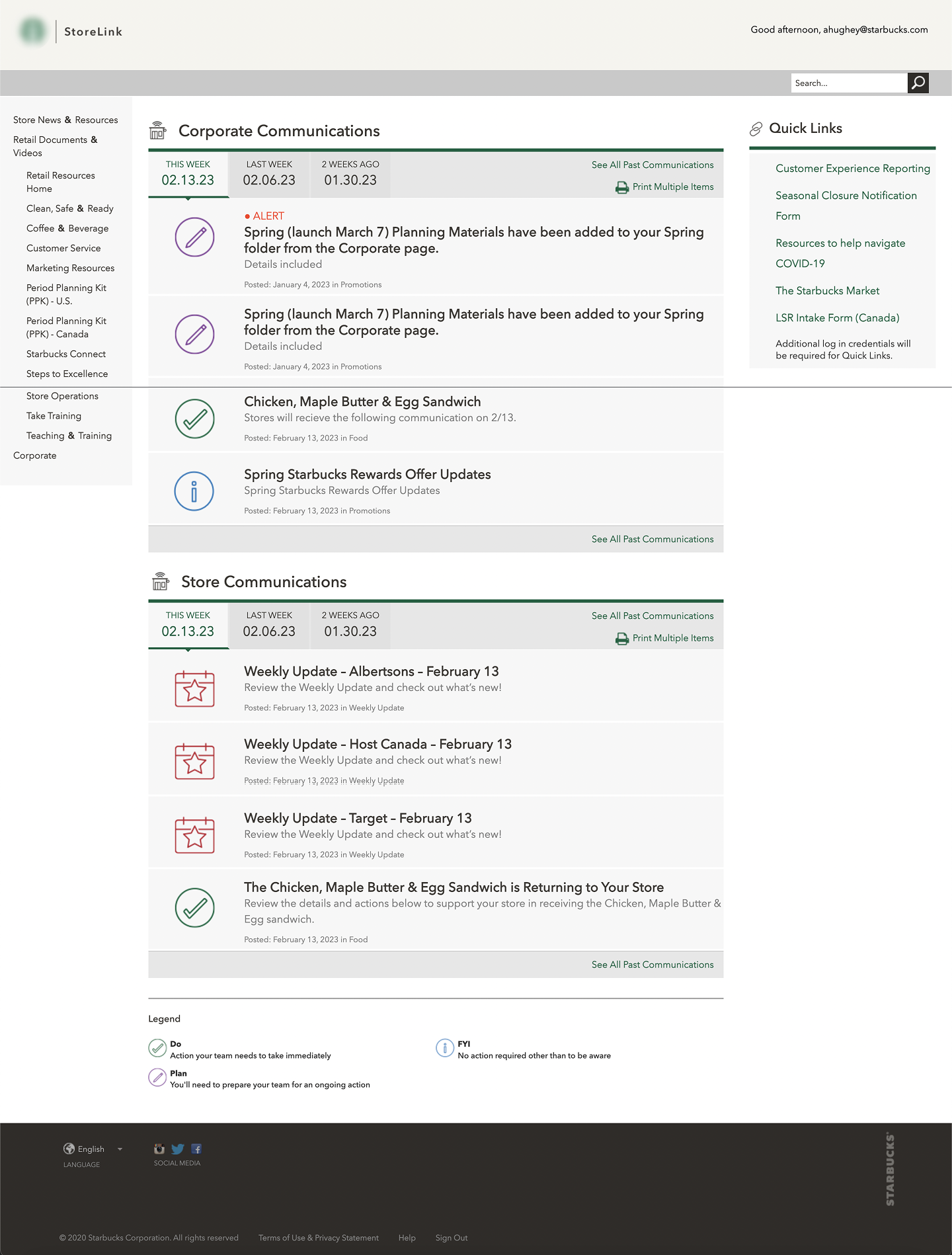952x1255 pixels.
Task: Select LAST WEEK tab in Corporate Communications
Action: (x=269, y=175)
